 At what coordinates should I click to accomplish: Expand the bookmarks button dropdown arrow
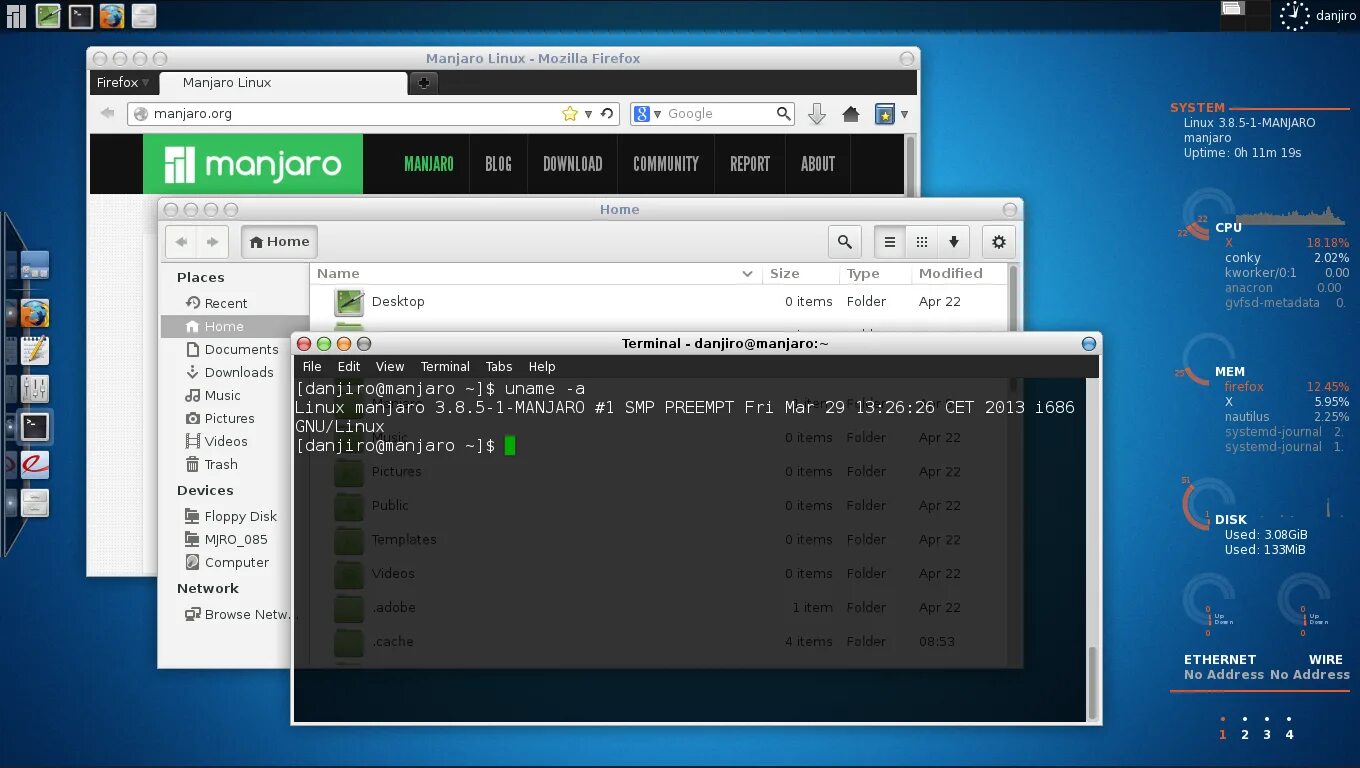(904, 114)
